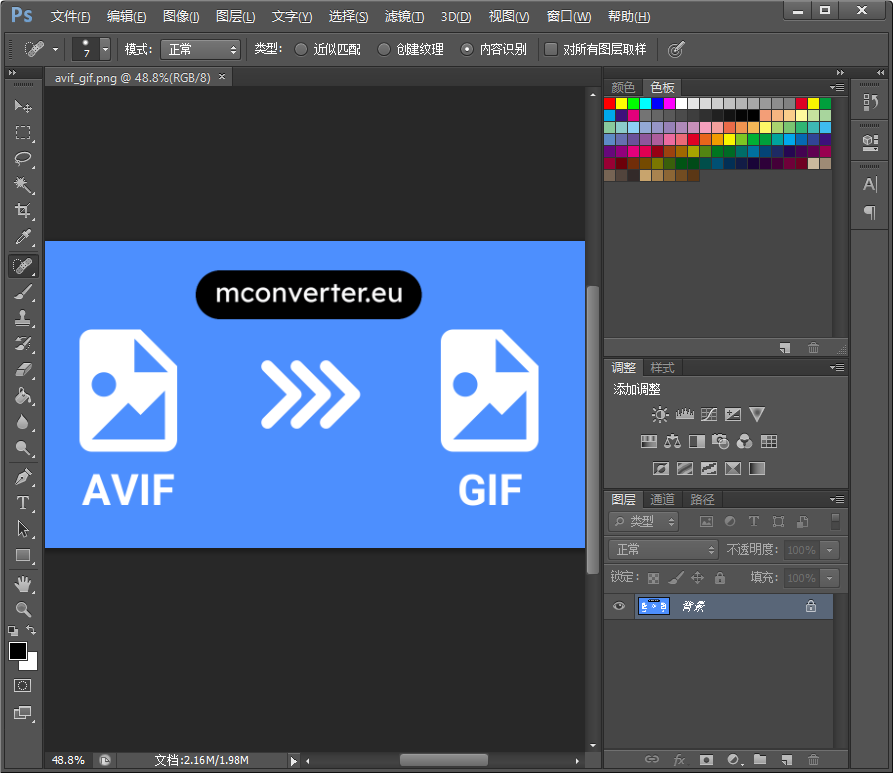Select the Crop tool

[23, 211]
